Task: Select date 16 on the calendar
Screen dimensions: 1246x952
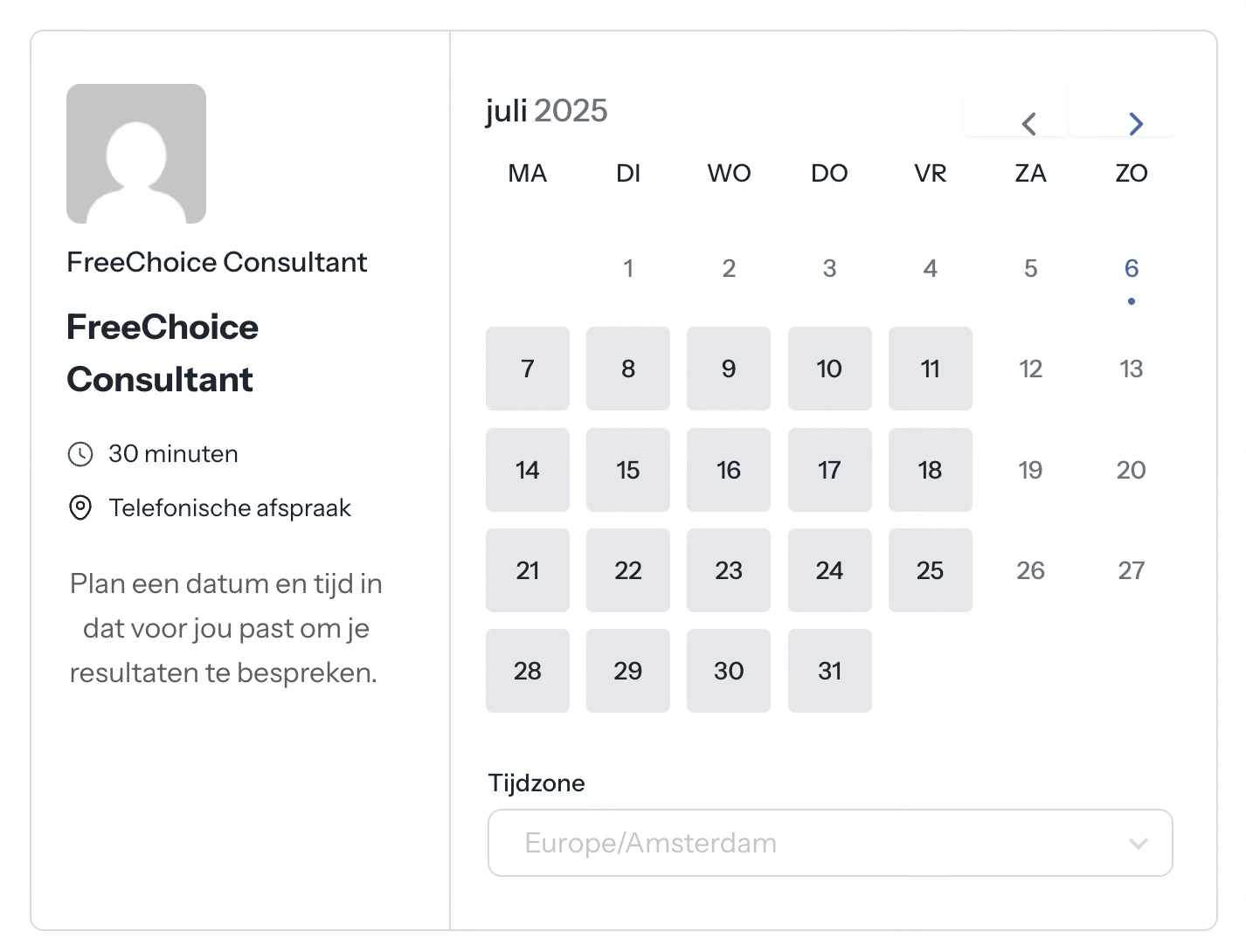Action: (x=729, y=470)
